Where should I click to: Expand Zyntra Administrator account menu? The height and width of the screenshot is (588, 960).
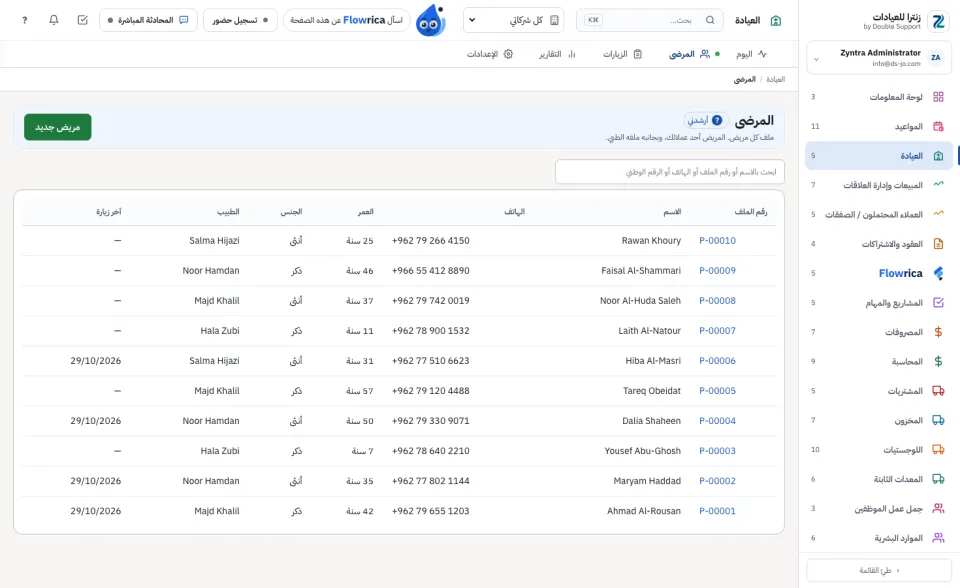(x=879, y=58)
